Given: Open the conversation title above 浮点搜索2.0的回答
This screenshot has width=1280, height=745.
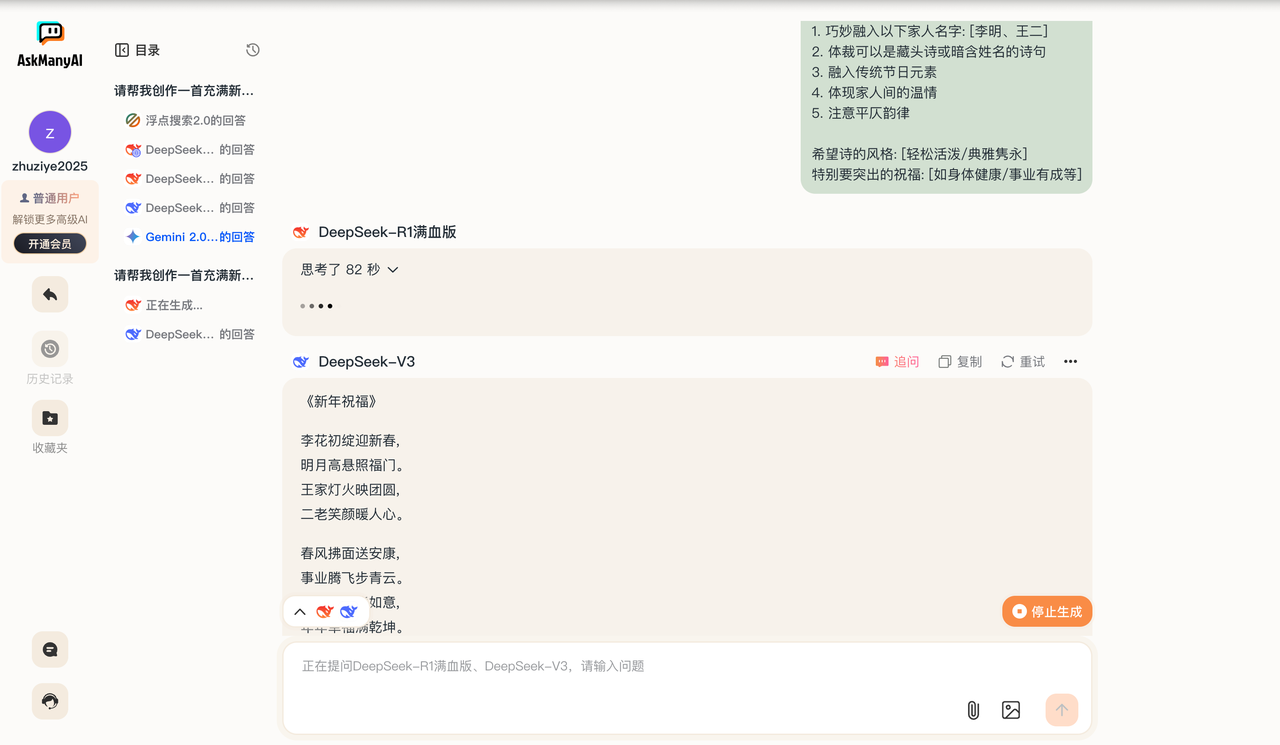Looking at the screenshot, I should tap(184, 90).
